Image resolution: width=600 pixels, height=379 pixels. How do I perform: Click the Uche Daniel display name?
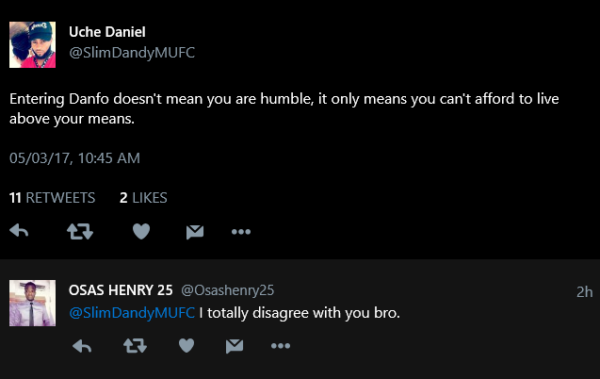tap(107, 32)
